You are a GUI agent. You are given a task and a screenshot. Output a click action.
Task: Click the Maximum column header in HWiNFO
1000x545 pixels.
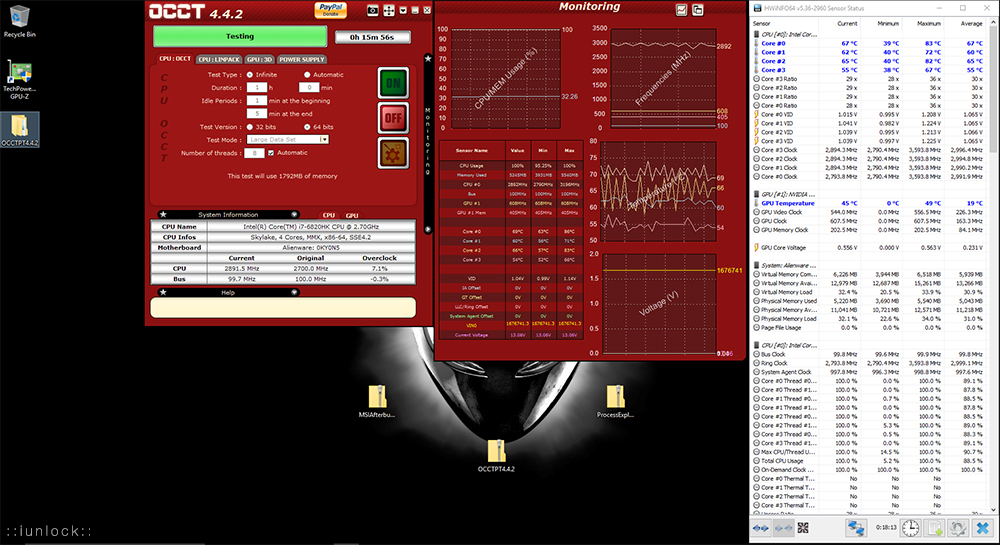click(x=929, y=24)
